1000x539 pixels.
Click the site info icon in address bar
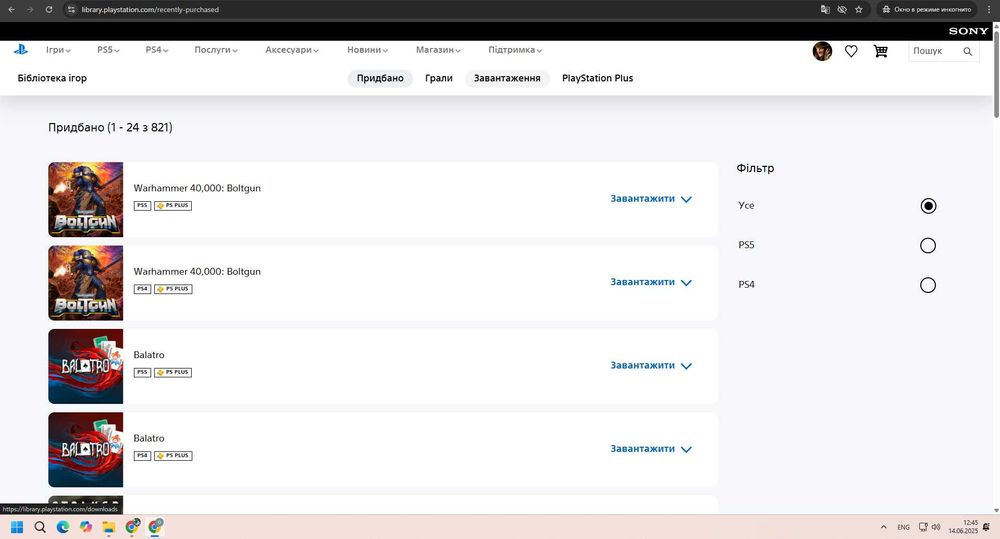(71, 10)
